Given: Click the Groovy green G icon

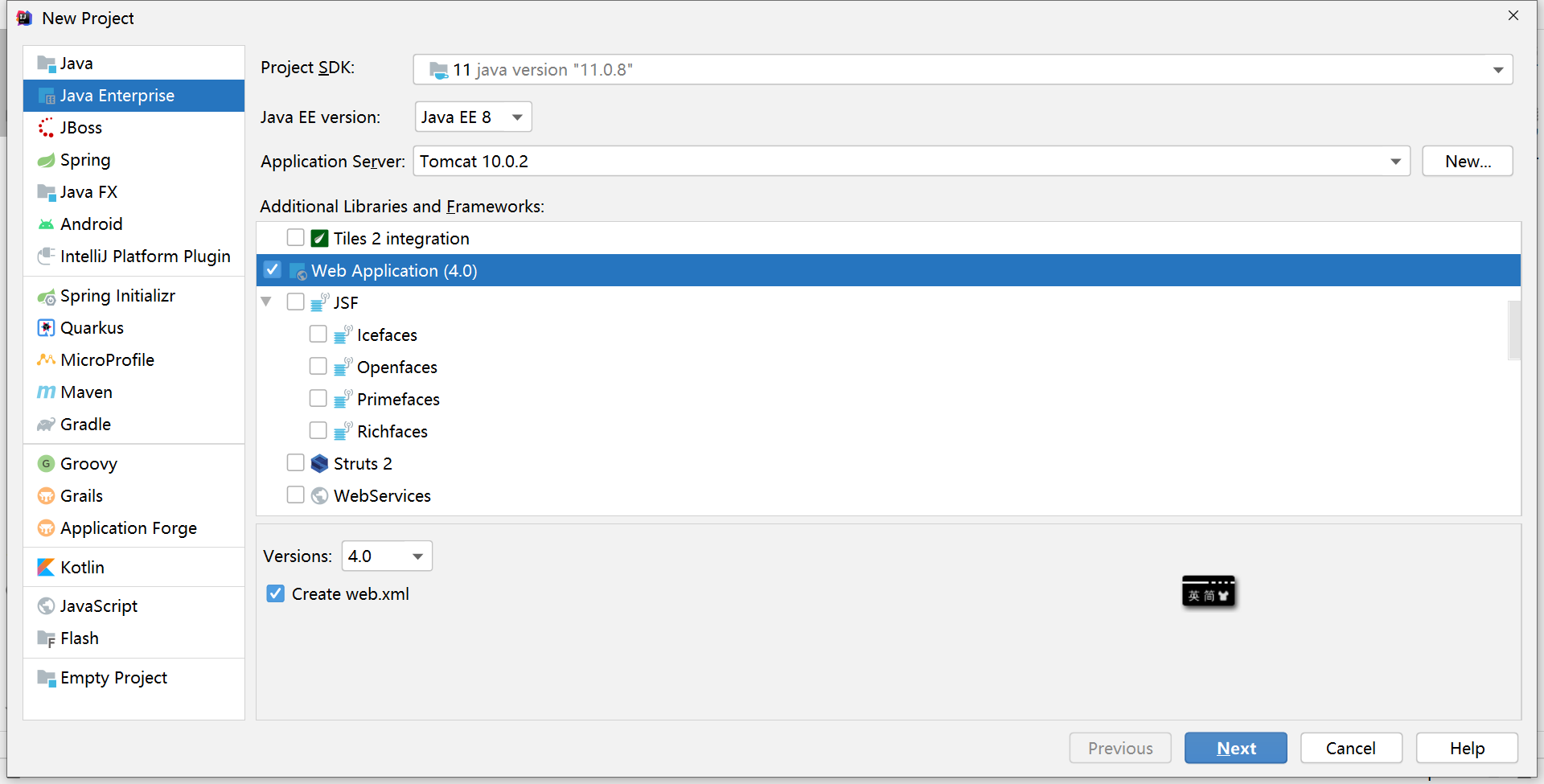Looking at the screenshot, I should pyautogui.click(x=47, y=464).
